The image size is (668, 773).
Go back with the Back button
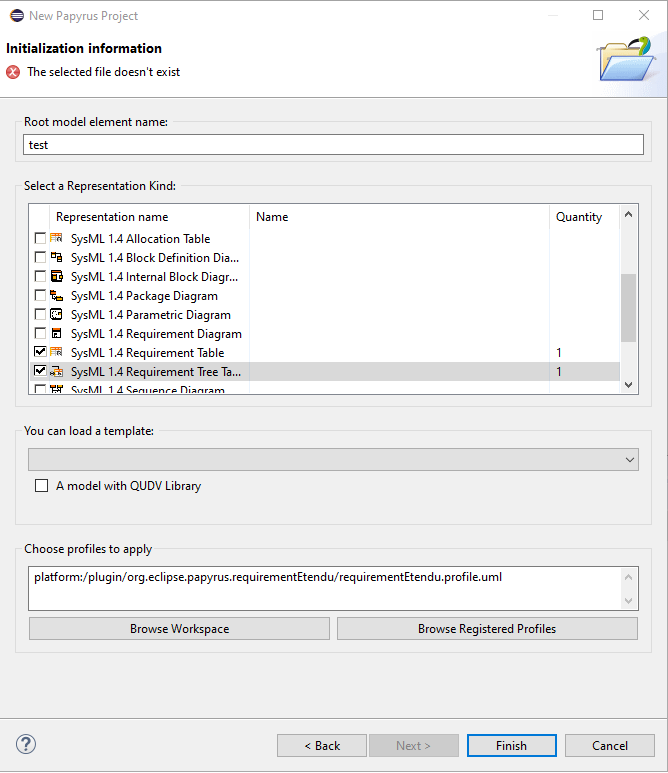(322, 746)
